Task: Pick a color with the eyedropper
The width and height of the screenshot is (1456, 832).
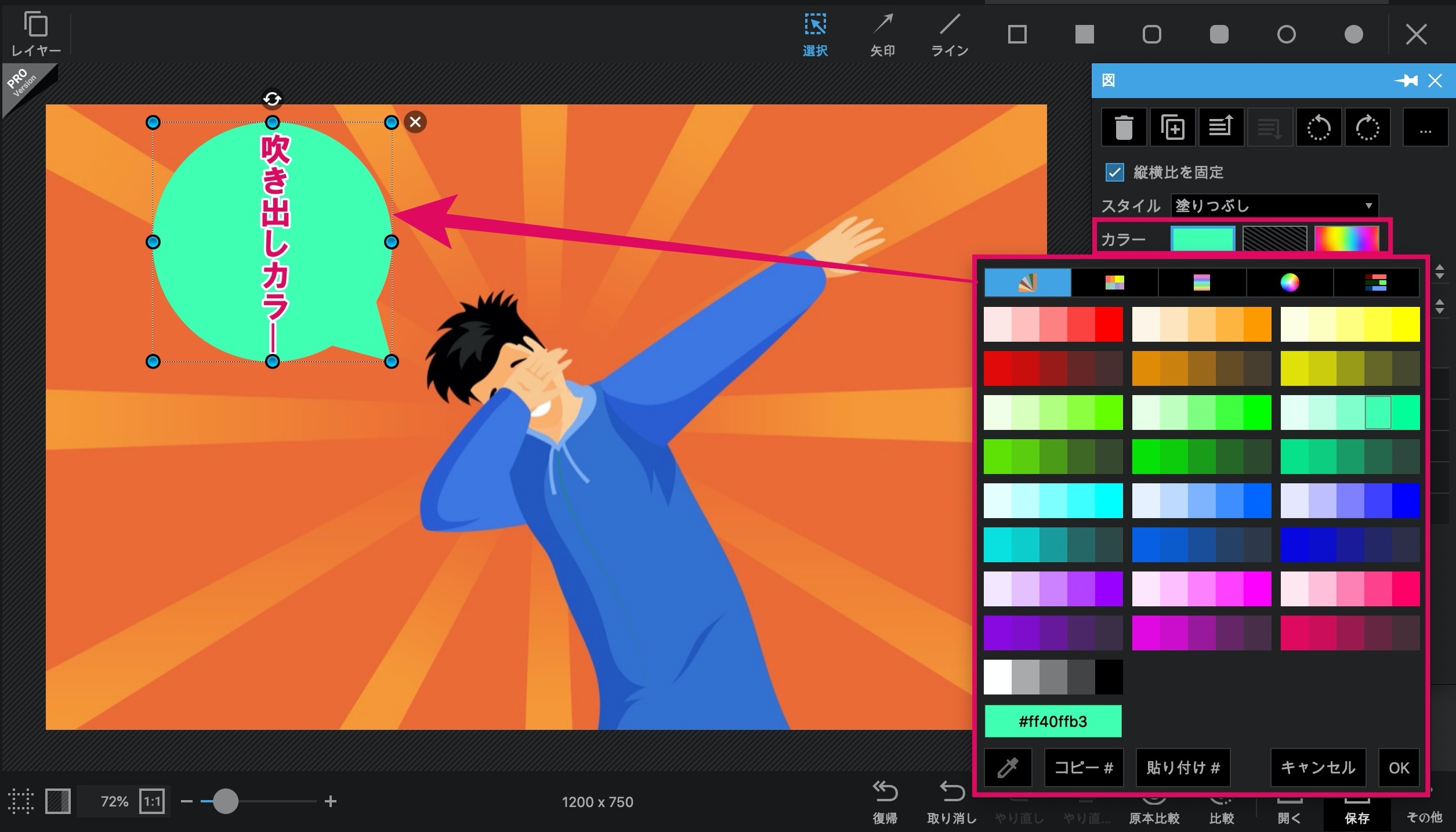Action: point(1008,768)
